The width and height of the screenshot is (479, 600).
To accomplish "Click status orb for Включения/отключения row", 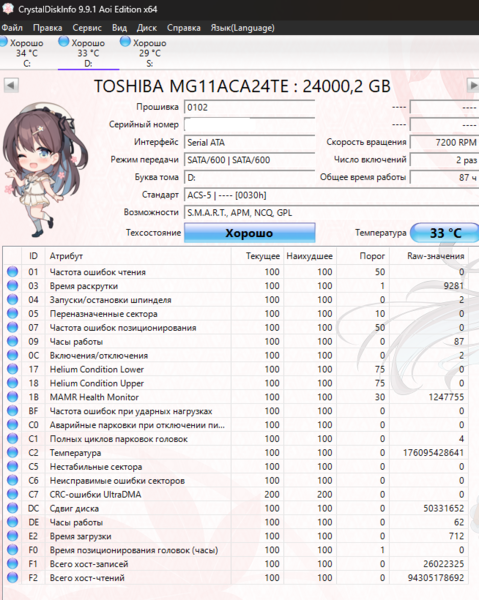I will 13,355.
